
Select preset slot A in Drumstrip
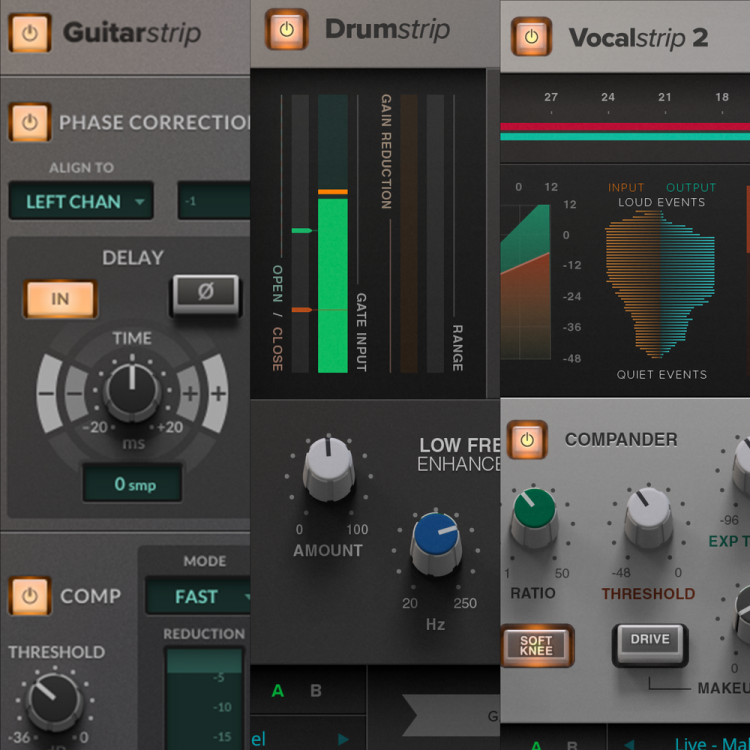point(279,691)
